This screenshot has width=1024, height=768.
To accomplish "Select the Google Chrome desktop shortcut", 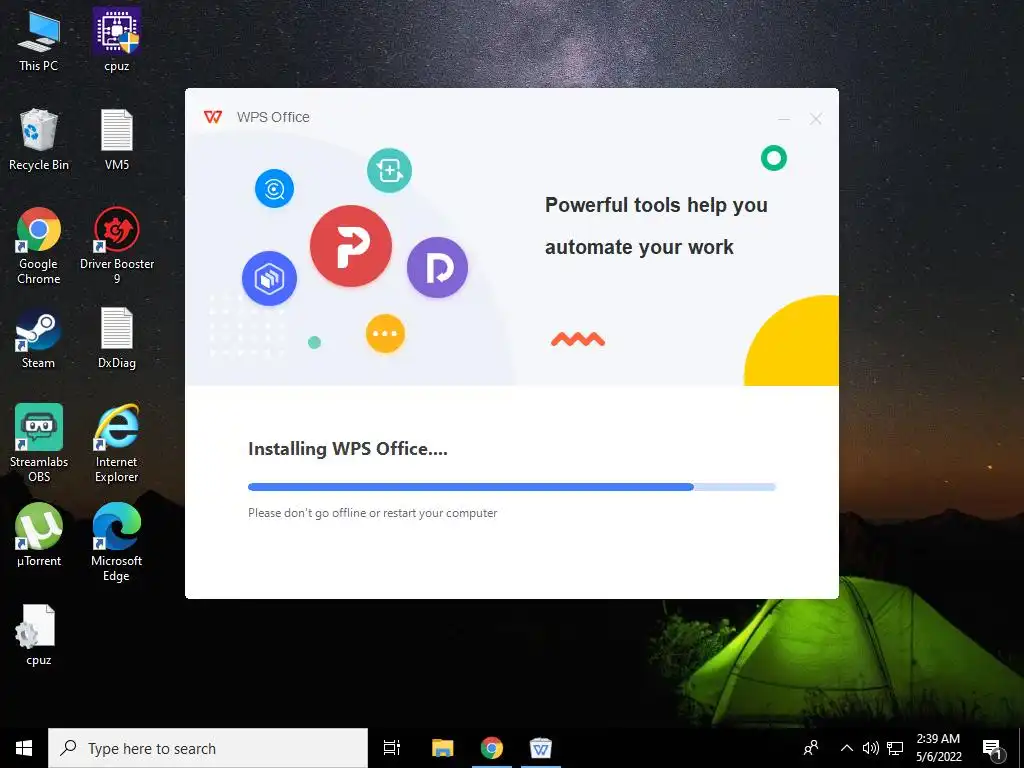I will [39, 246].
